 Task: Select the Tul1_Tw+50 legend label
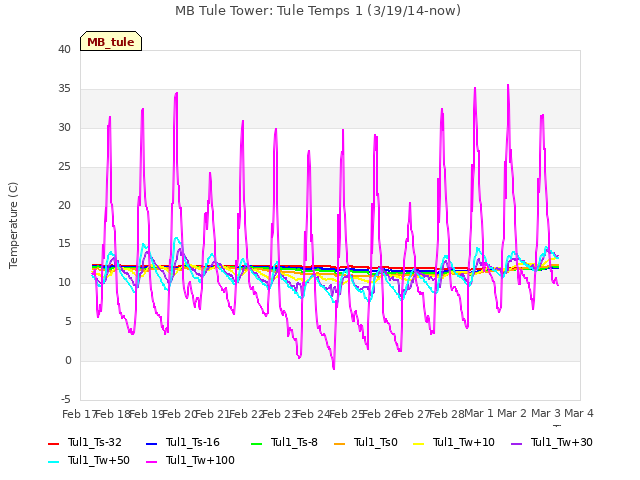pos(99,460)
